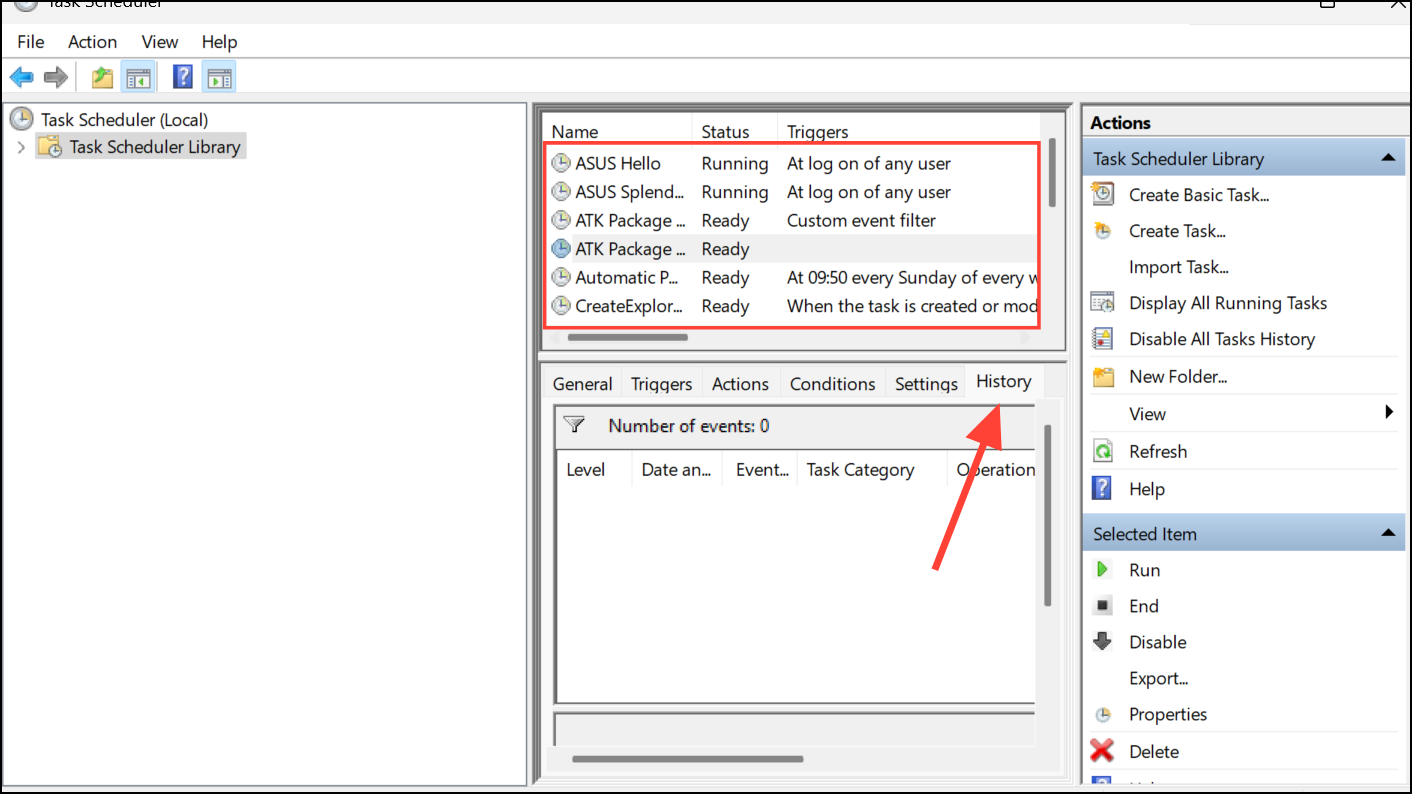1412x794 pixels.
Task: Click Create Basic Task link
Action: click(x=1199, y=195)
